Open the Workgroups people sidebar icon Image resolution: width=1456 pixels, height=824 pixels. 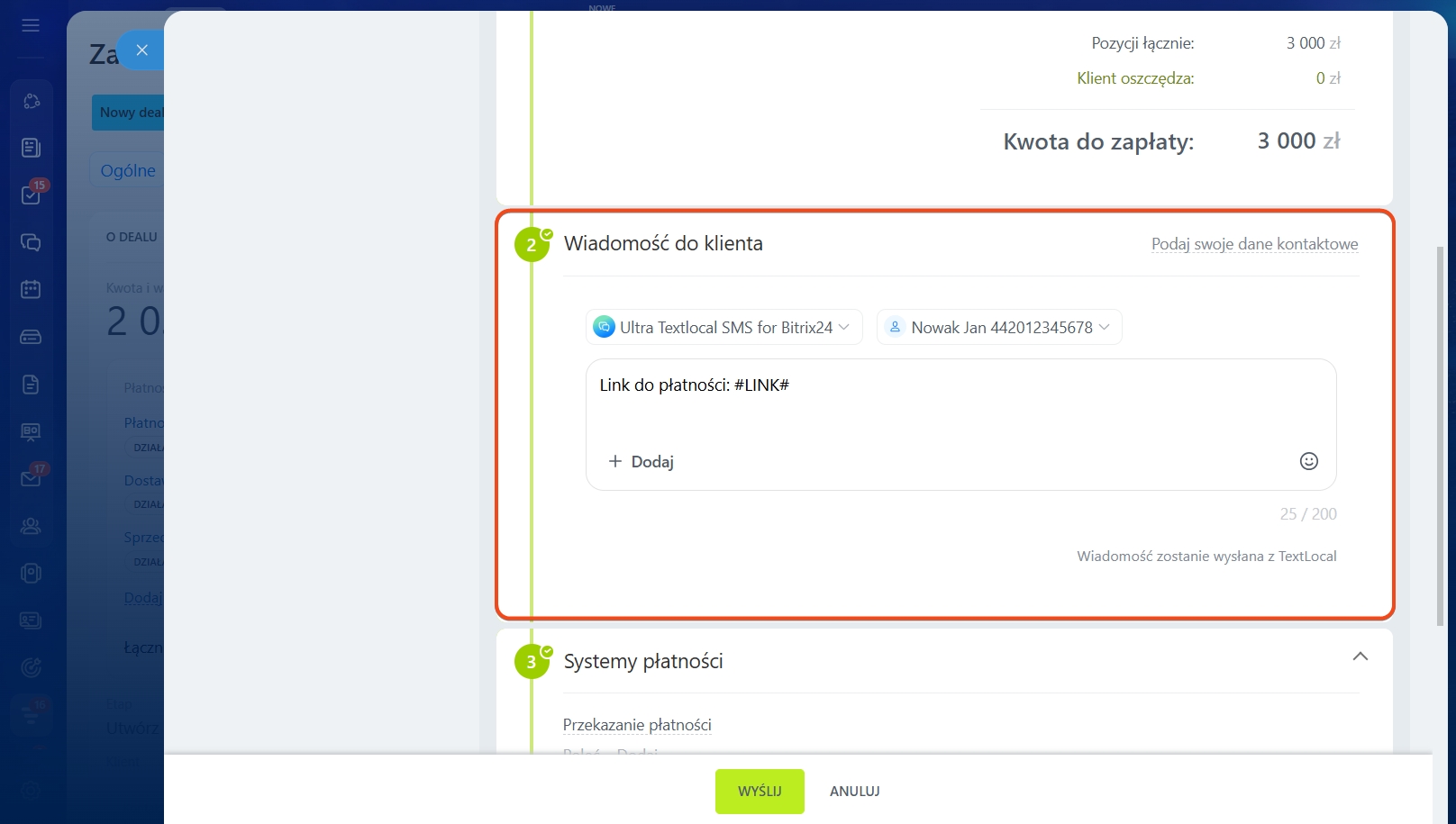31,526
